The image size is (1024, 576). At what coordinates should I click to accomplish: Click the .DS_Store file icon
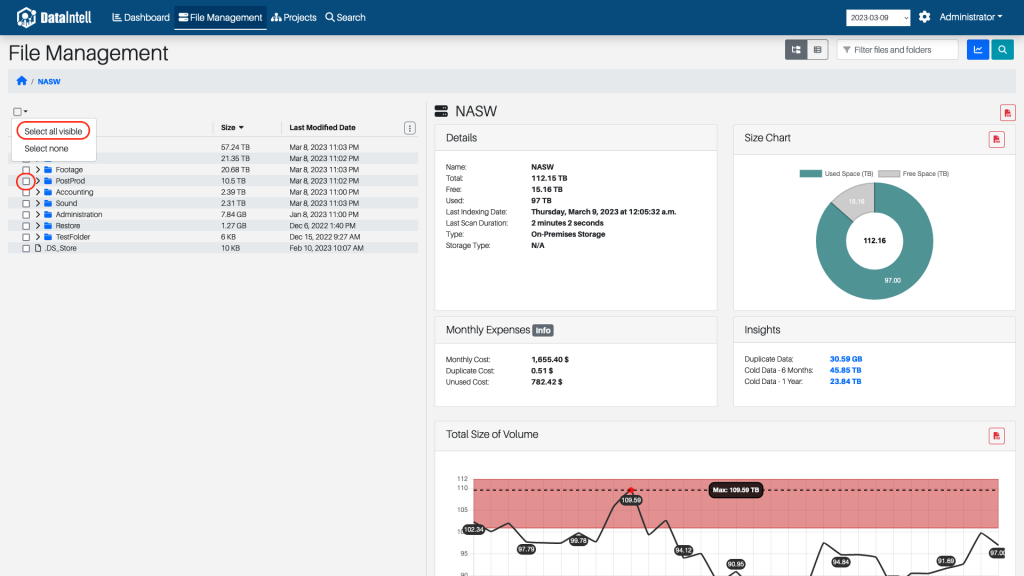[38, 248]
